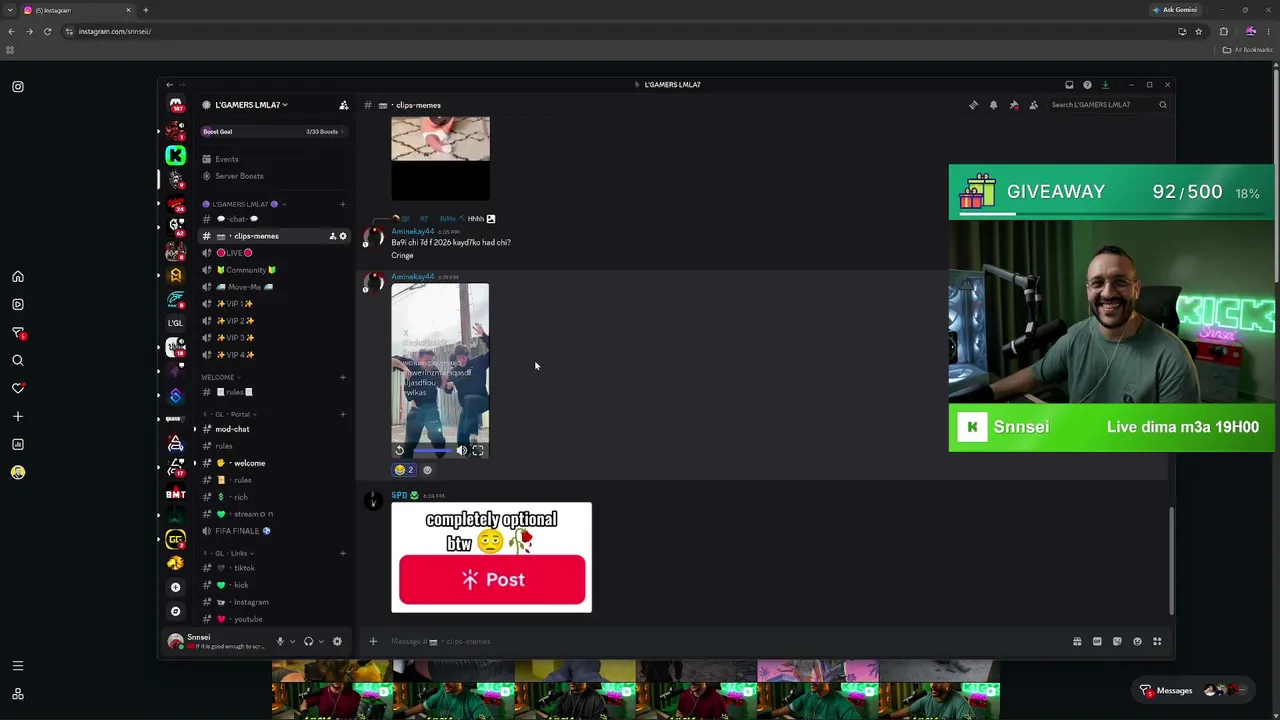Open microphone input options arrow
This screenshot has height=720, width=1280.
292,641
